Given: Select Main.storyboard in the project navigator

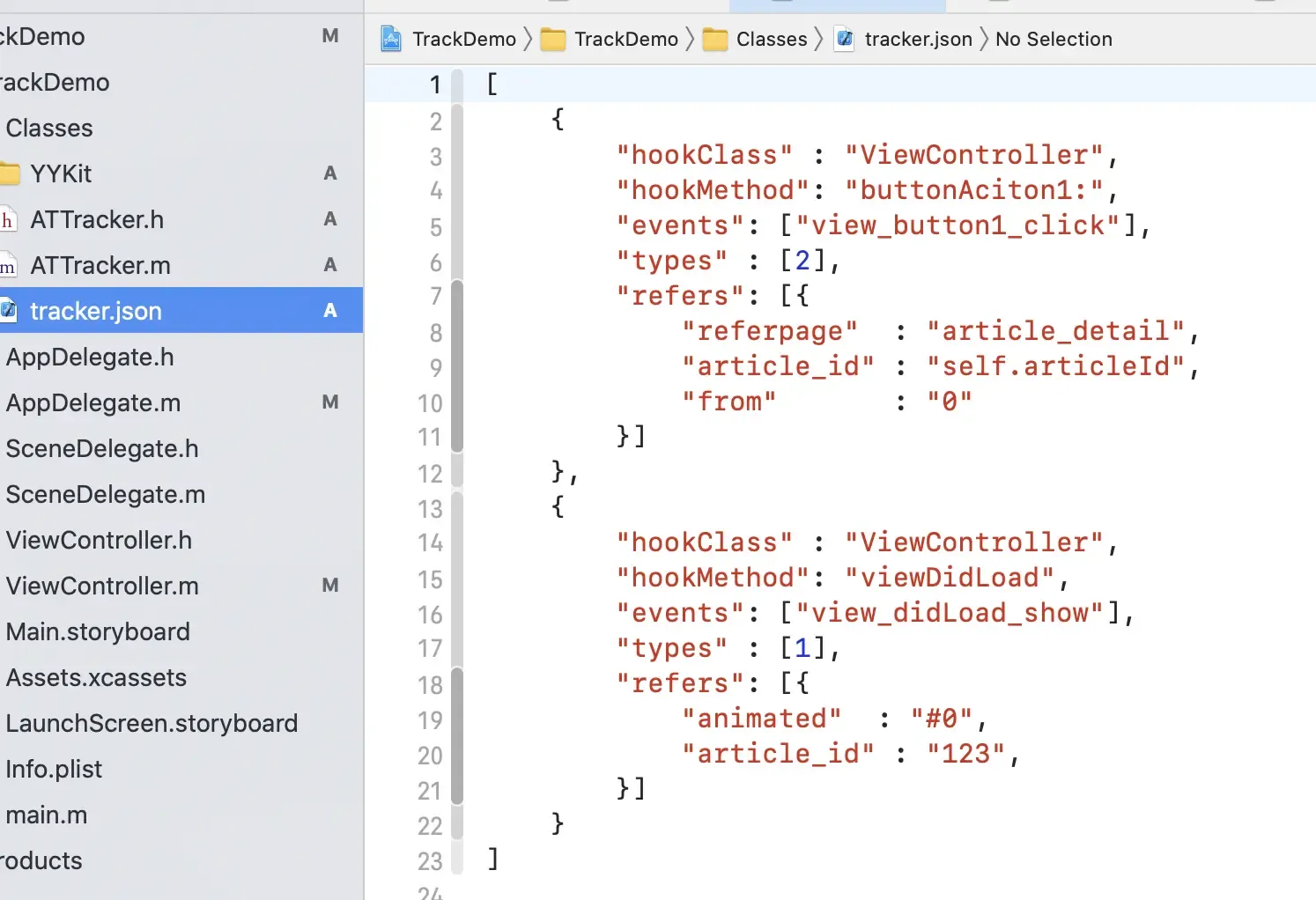Looking at the screenshot, I should (x=98, y=631).
